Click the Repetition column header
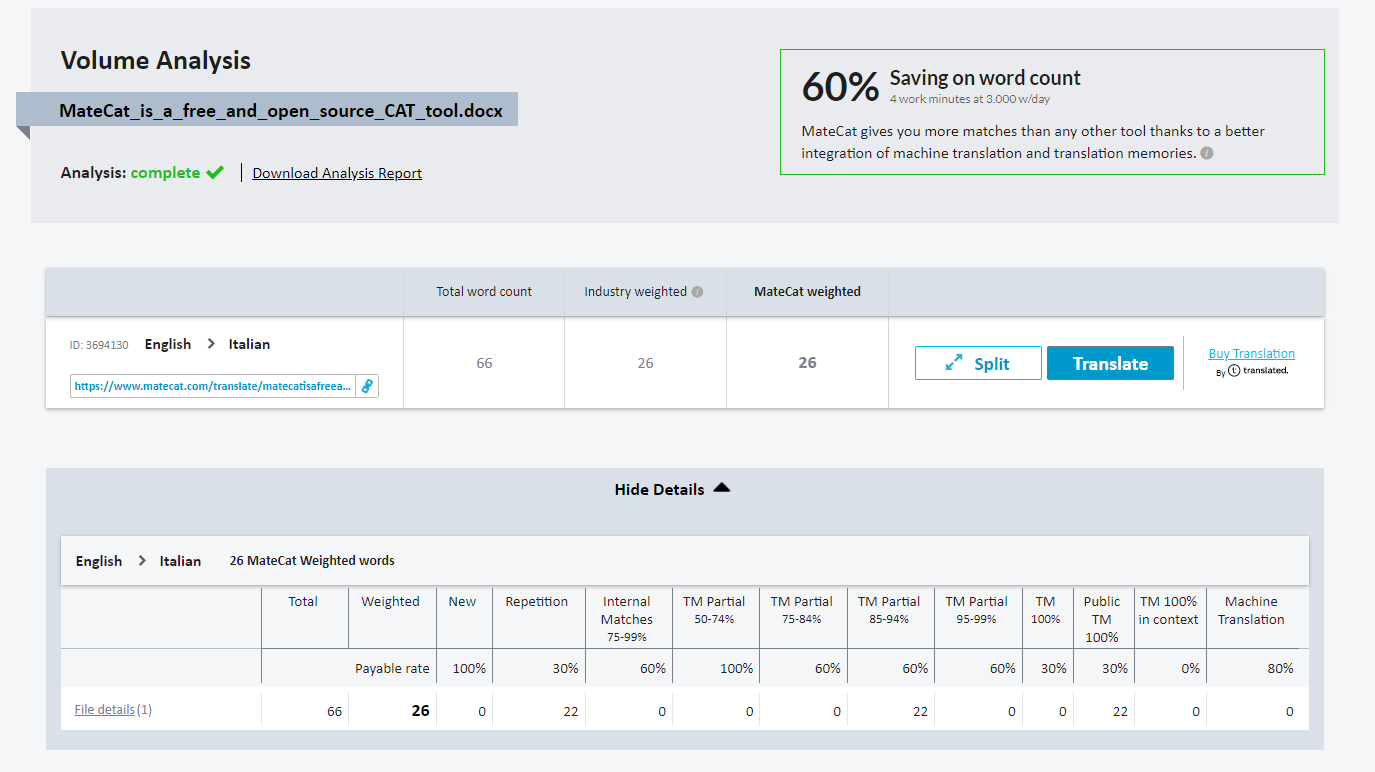This screenshot has width=1375, height=772. (536, 602)
